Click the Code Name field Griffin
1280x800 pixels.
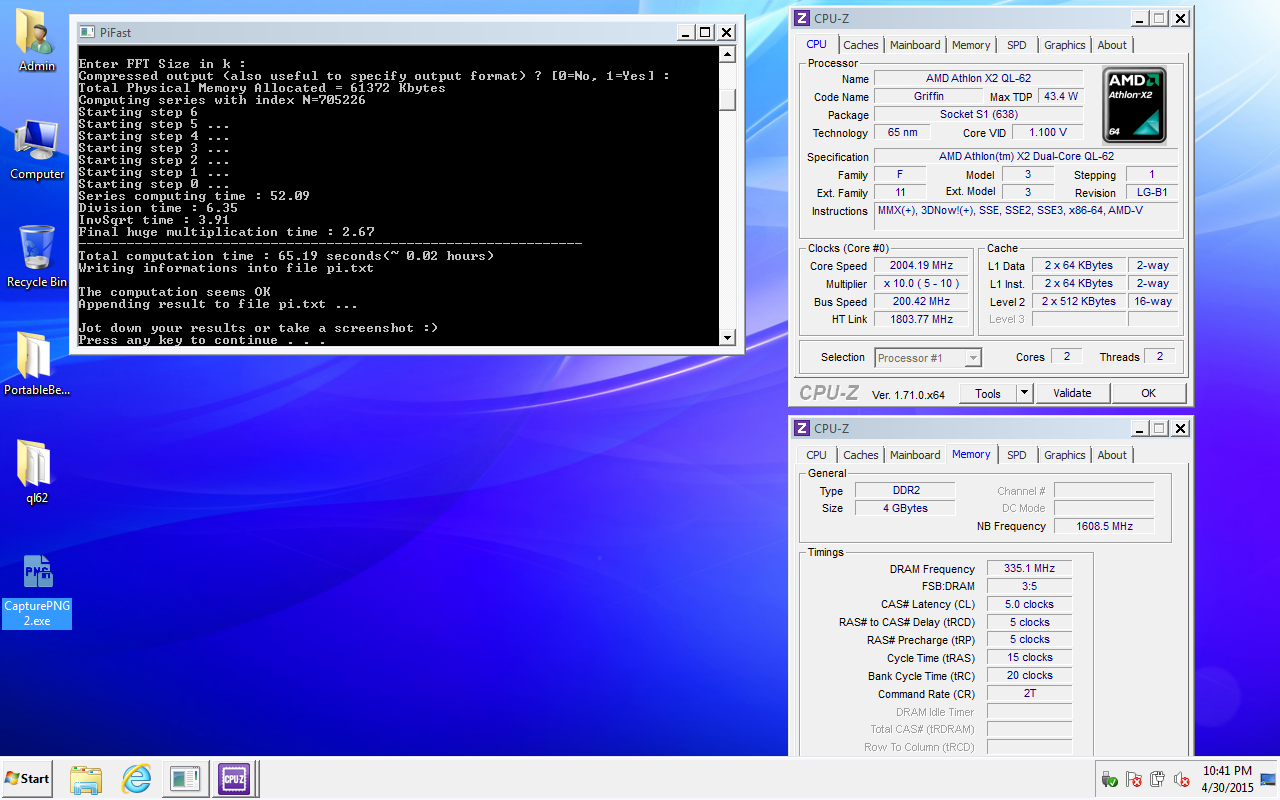[x=928, y=97]
